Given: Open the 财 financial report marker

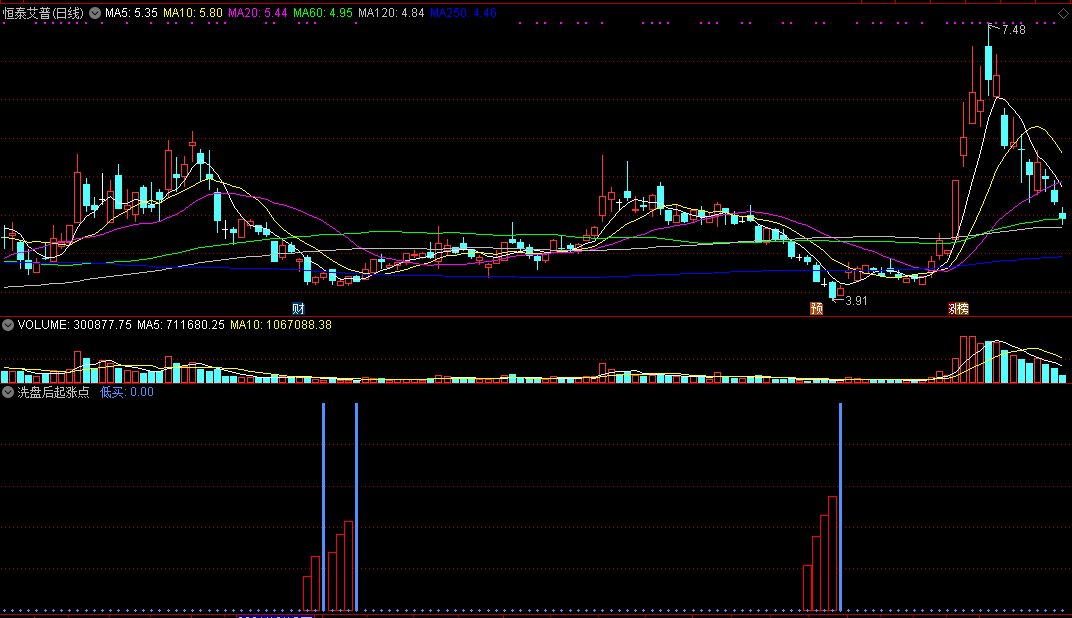Looking at the screenshot, I should (298, 309).
